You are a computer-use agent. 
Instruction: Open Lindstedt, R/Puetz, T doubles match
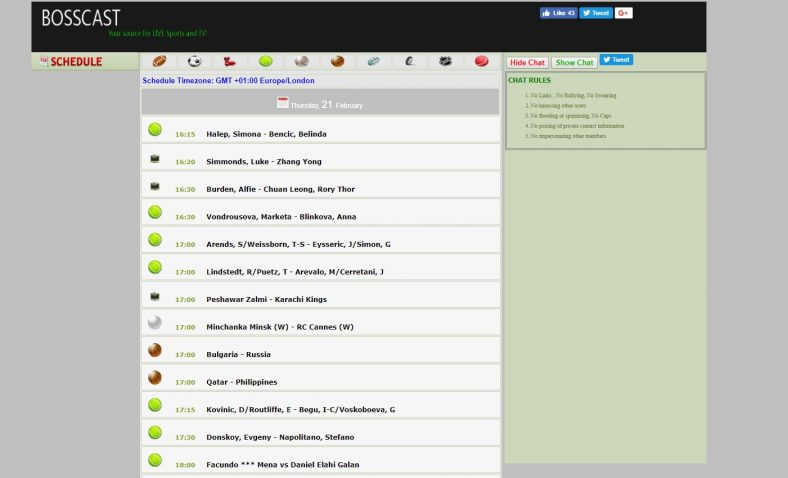pyautogui.click(x=295, y=272)
